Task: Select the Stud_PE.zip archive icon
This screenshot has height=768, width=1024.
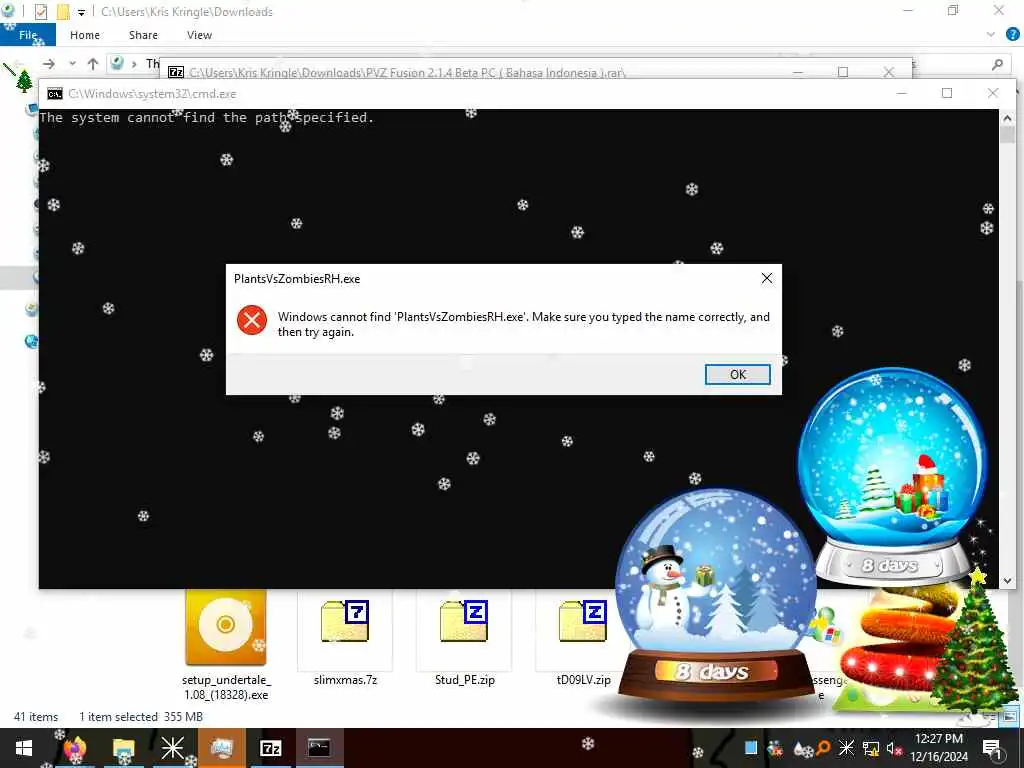Action: pos(464,621)
